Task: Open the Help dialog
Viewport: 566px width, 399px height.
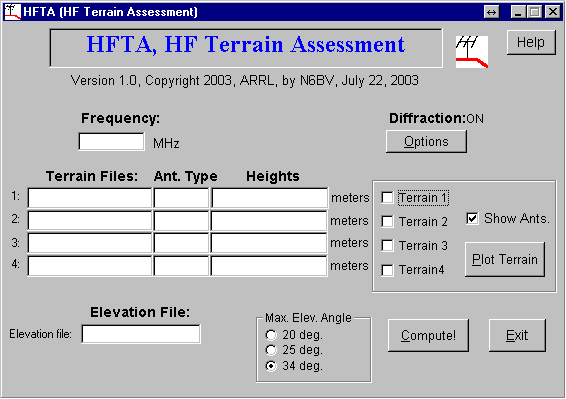Action: coord(531,42)
